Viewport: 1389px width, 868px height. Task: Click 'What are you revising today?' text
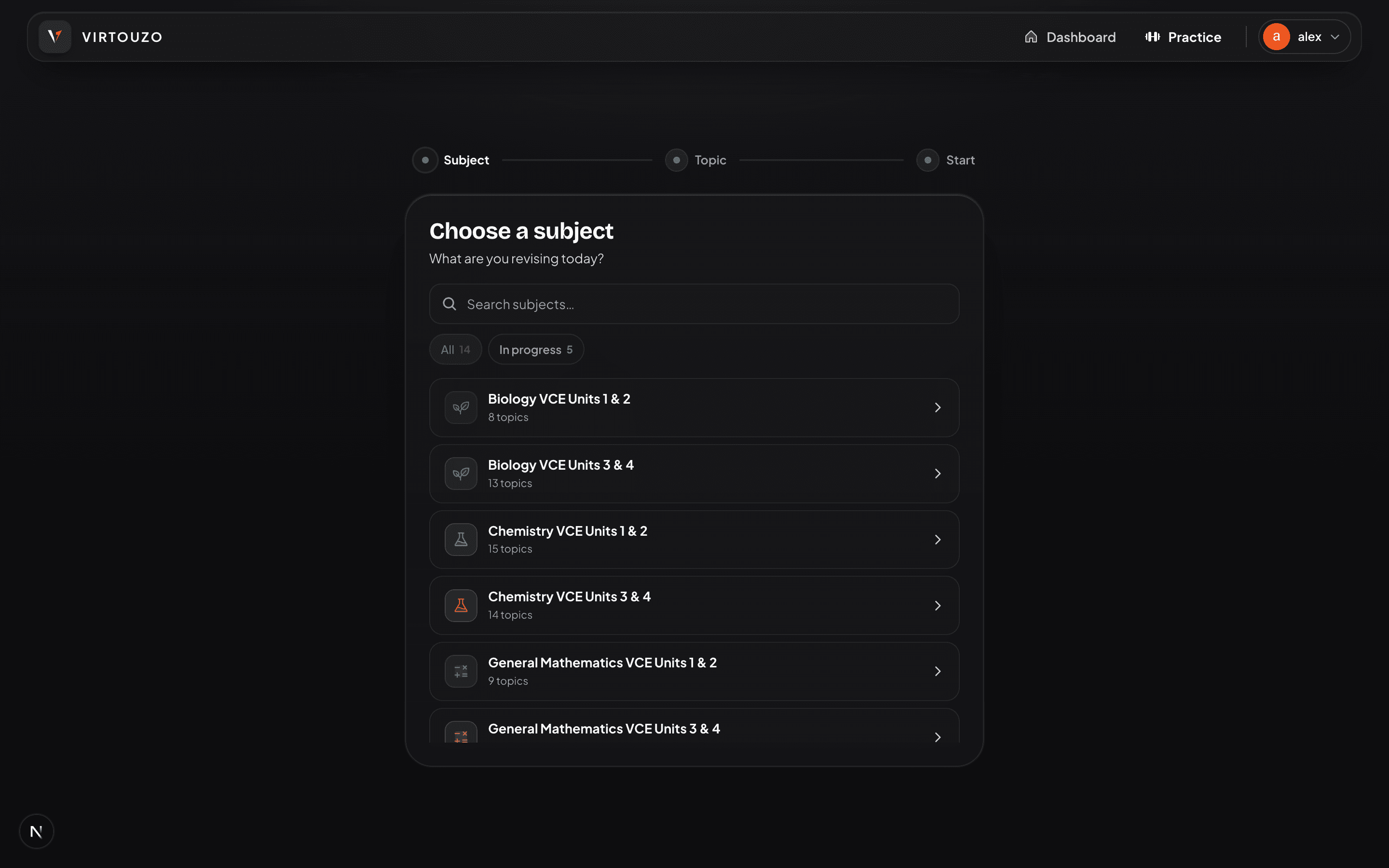[x=516, y=259]
